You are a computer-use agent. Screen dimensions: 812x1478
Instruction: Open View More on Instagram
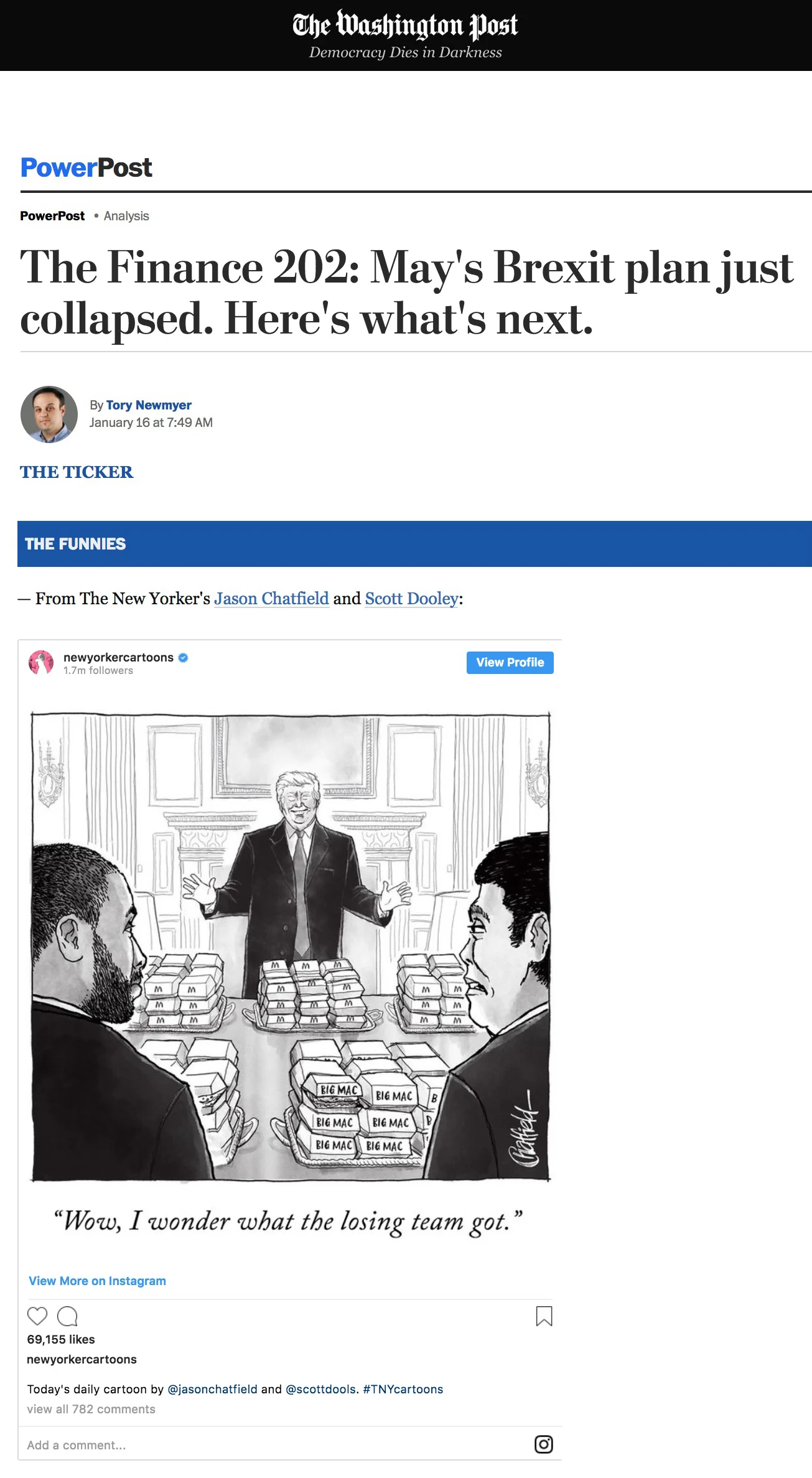[x=97, y=1281]
